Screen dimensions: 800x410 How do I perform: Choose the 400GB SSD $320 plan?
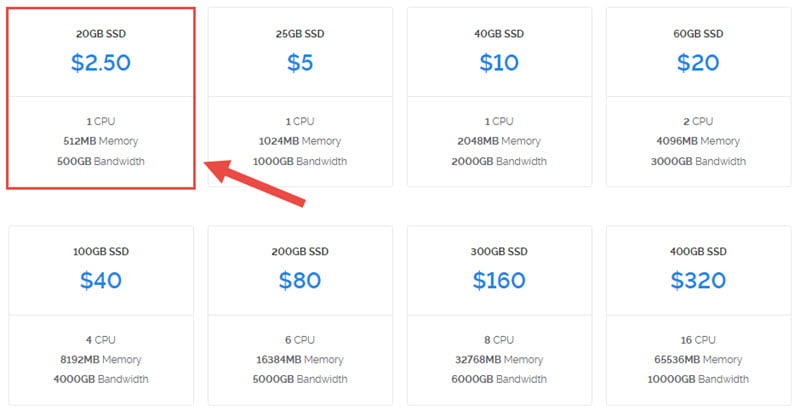point(698,316)
